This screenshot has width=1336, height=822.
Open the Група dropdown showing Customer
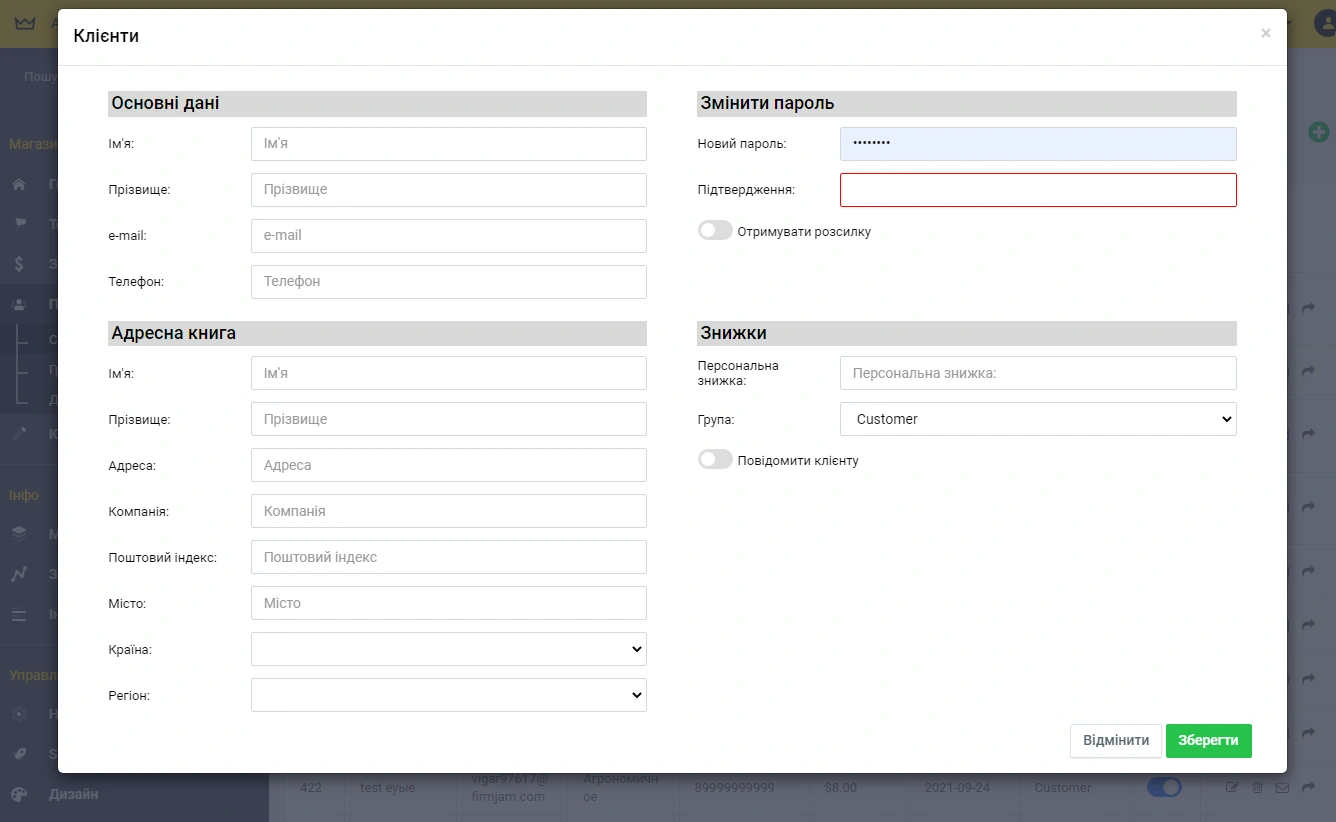point(1037,419)
